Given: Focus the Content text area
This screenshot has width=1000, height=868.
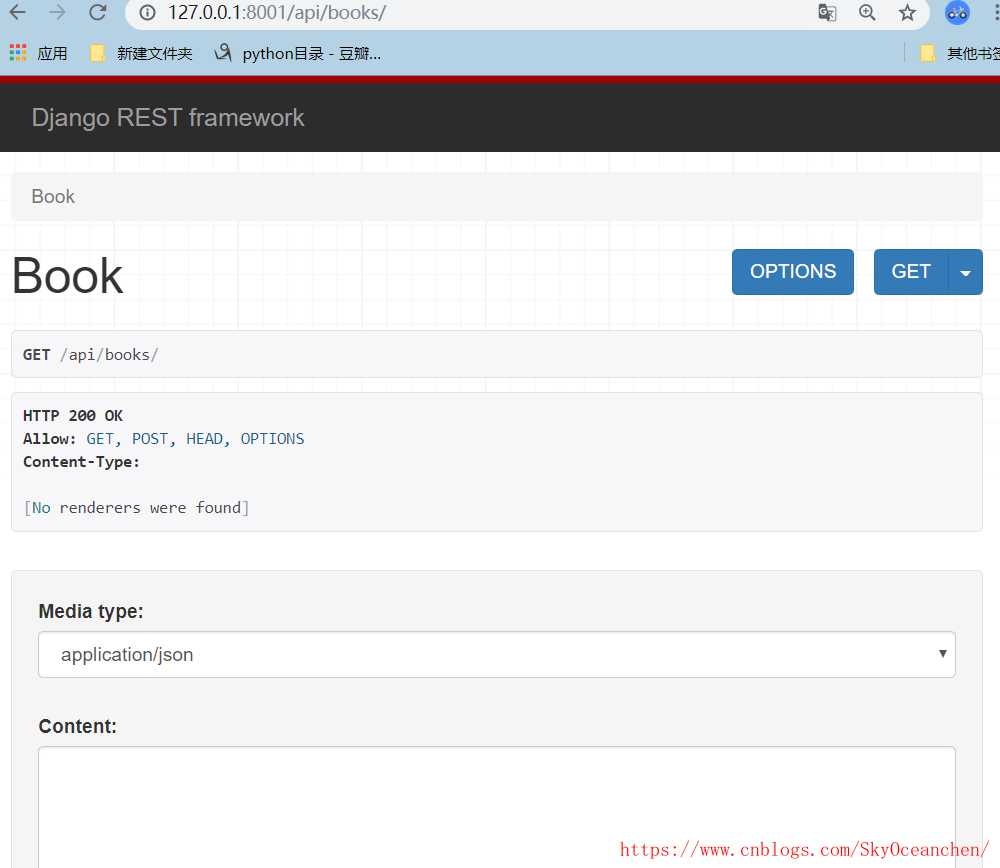Looking at the screenshot, I should pos(497,807).
